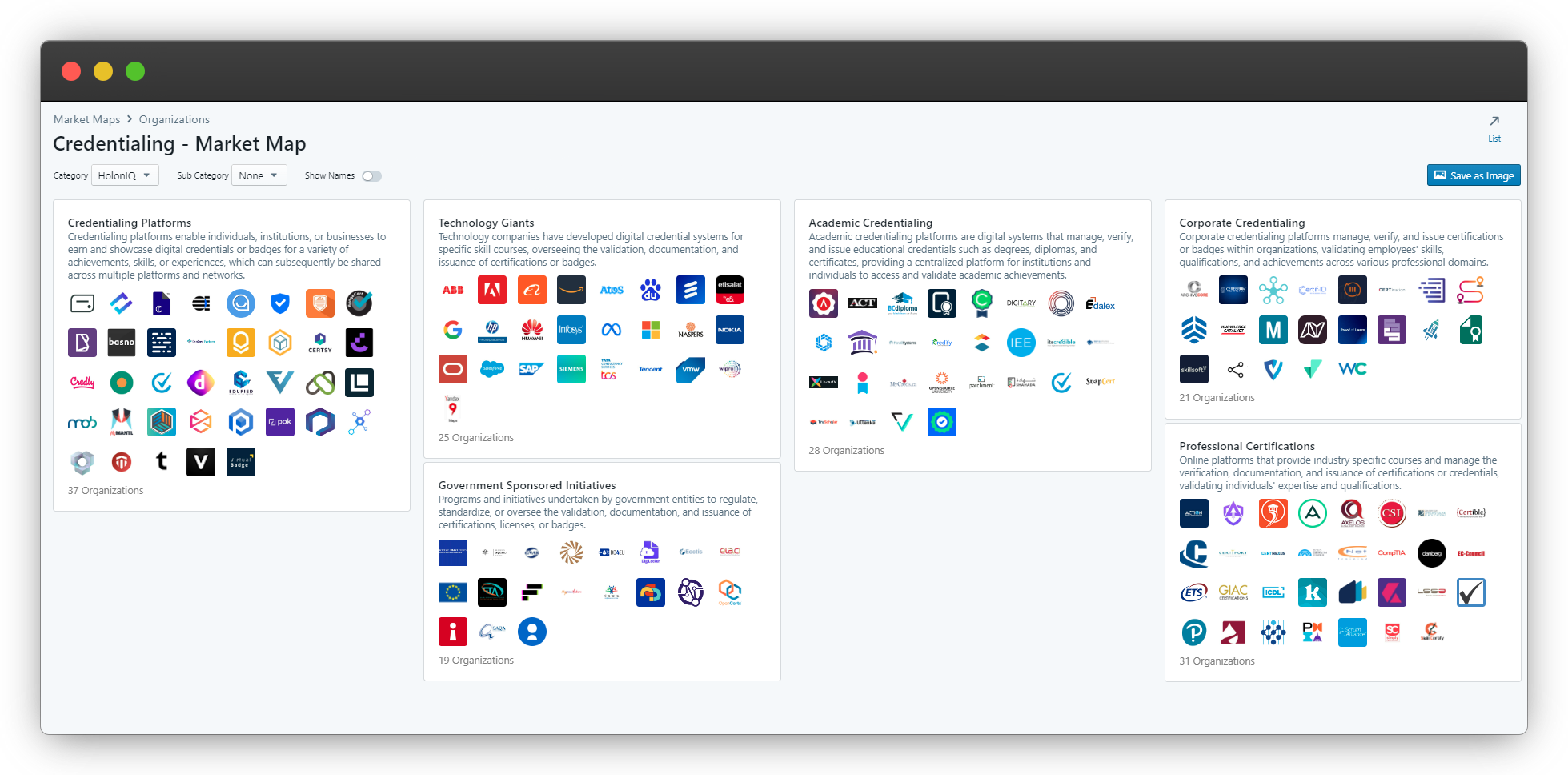The width and height of the screenshot is (1568, 775).
Task: Select the Nokia logo
Action: coord(730,330)
